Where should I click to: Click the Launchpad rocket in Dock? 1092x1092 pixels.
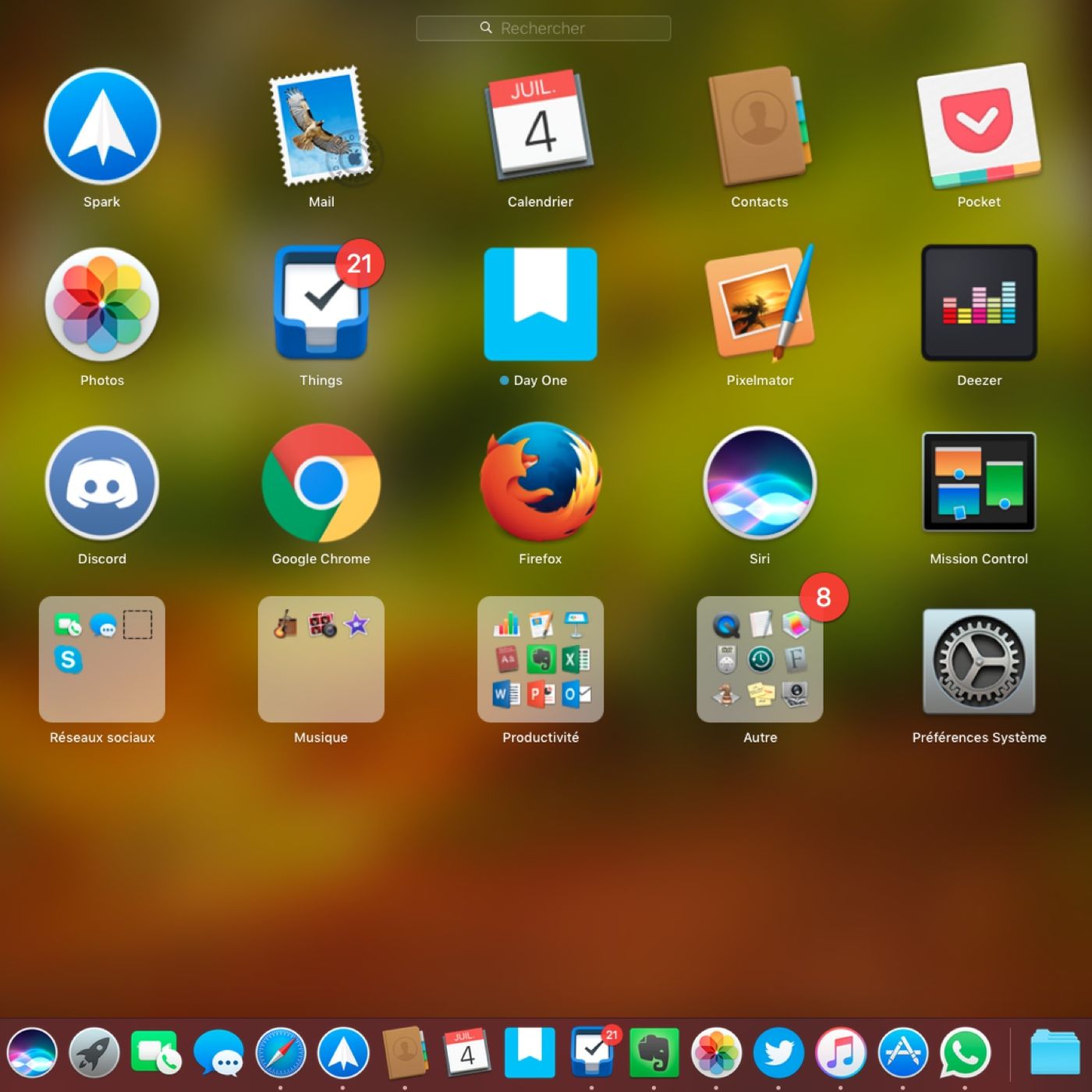(x=94, y=1052)
